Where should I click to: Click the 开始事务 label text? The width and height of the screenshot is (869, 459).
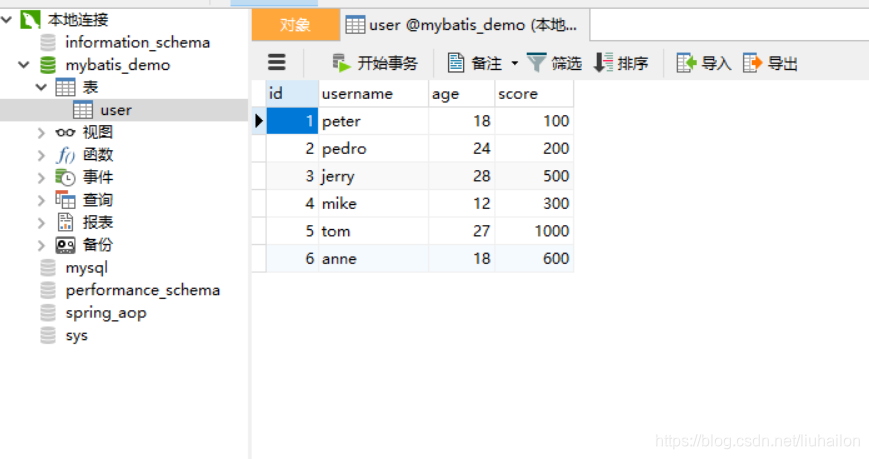coord(387,63)
